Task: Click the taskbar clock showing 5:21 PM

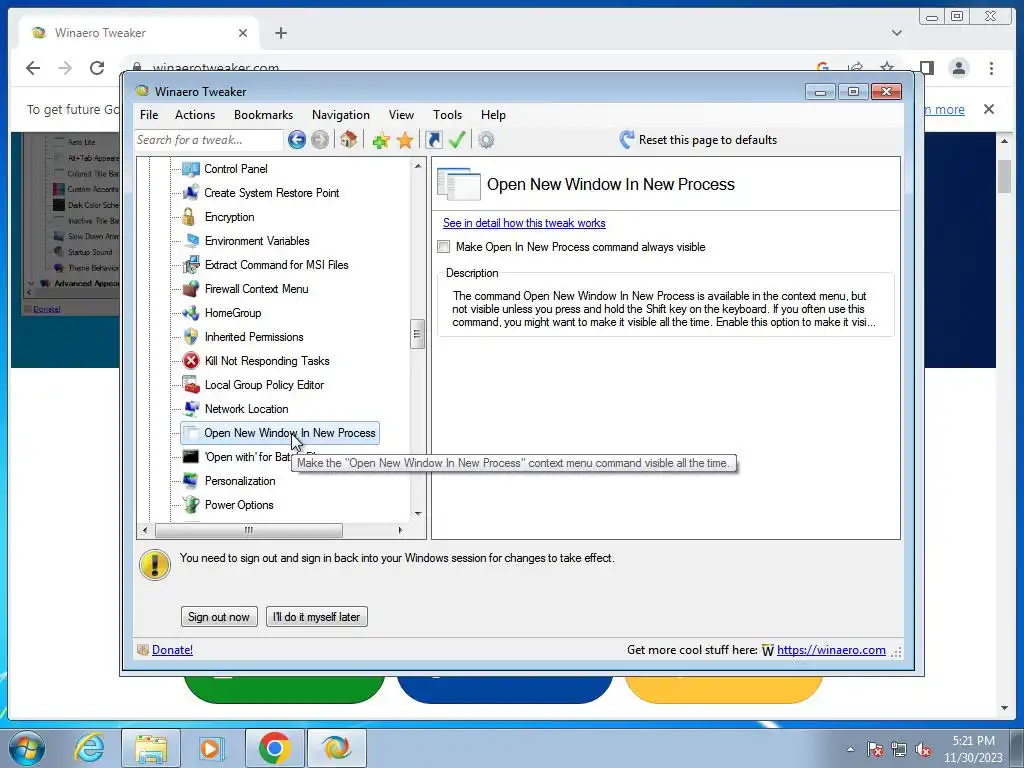Action: click(973, 749)
